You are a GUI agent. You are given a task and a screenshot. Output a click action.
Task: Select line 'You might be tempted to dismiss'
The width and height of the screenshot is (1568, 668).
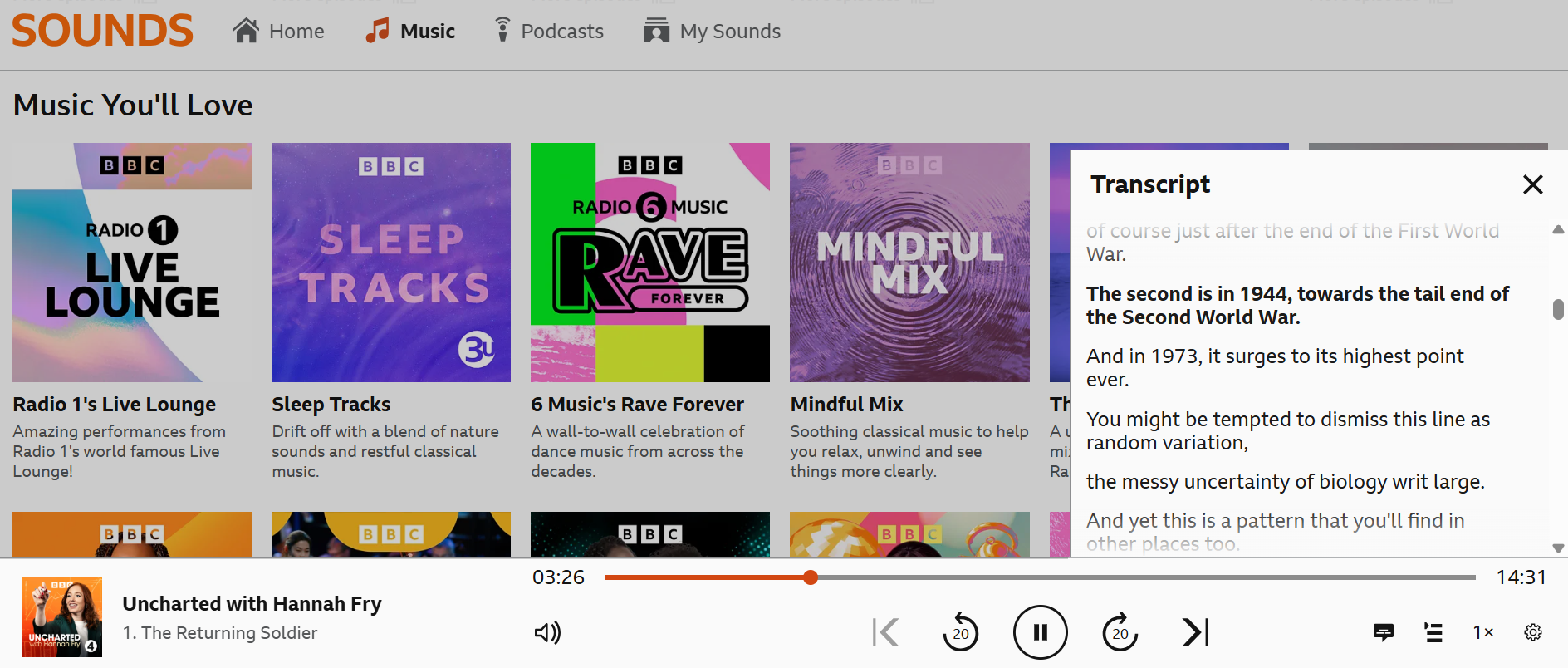pos(1288,430)
